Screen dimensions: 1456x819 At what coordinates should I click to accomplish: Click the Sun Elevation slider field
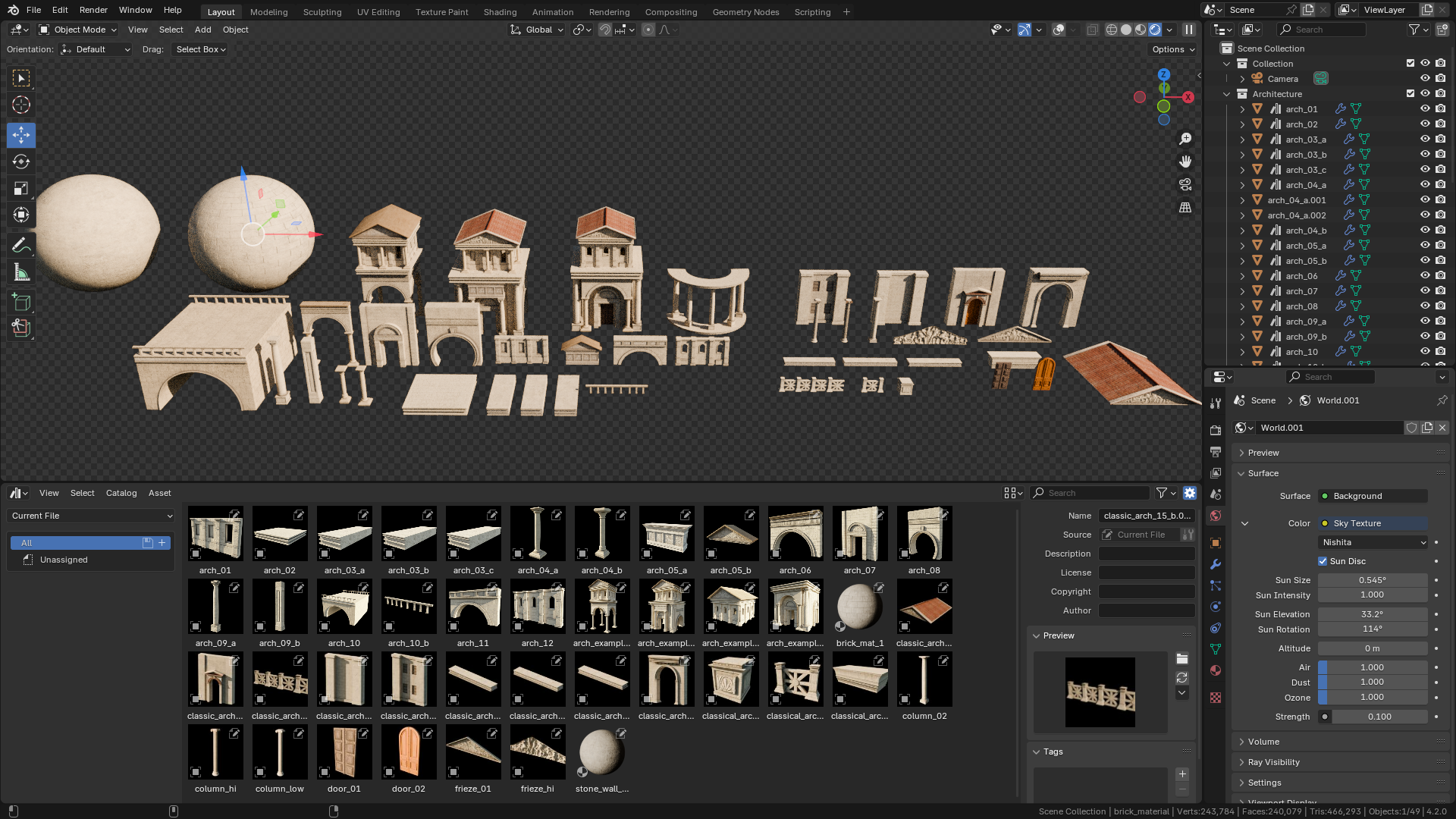tap(1372, 614)
